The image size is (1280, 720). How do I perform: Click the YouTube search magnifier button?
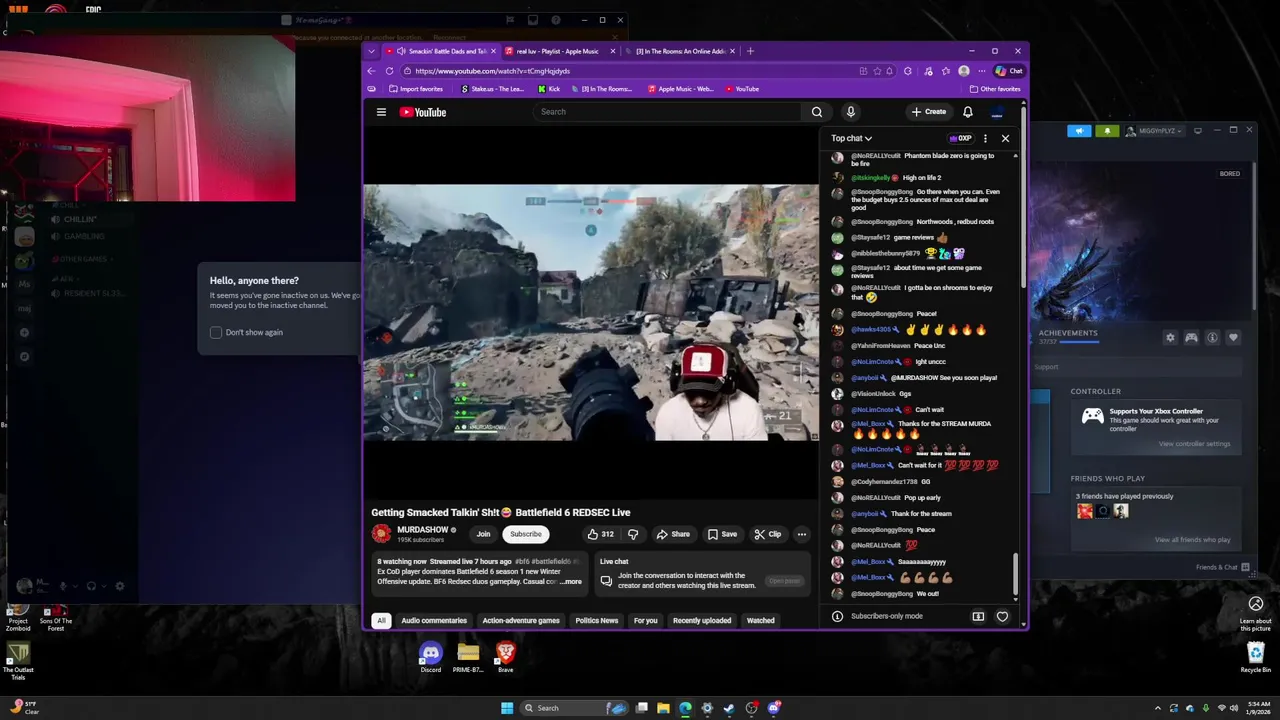pyautogui.click(x=817, y=112)
